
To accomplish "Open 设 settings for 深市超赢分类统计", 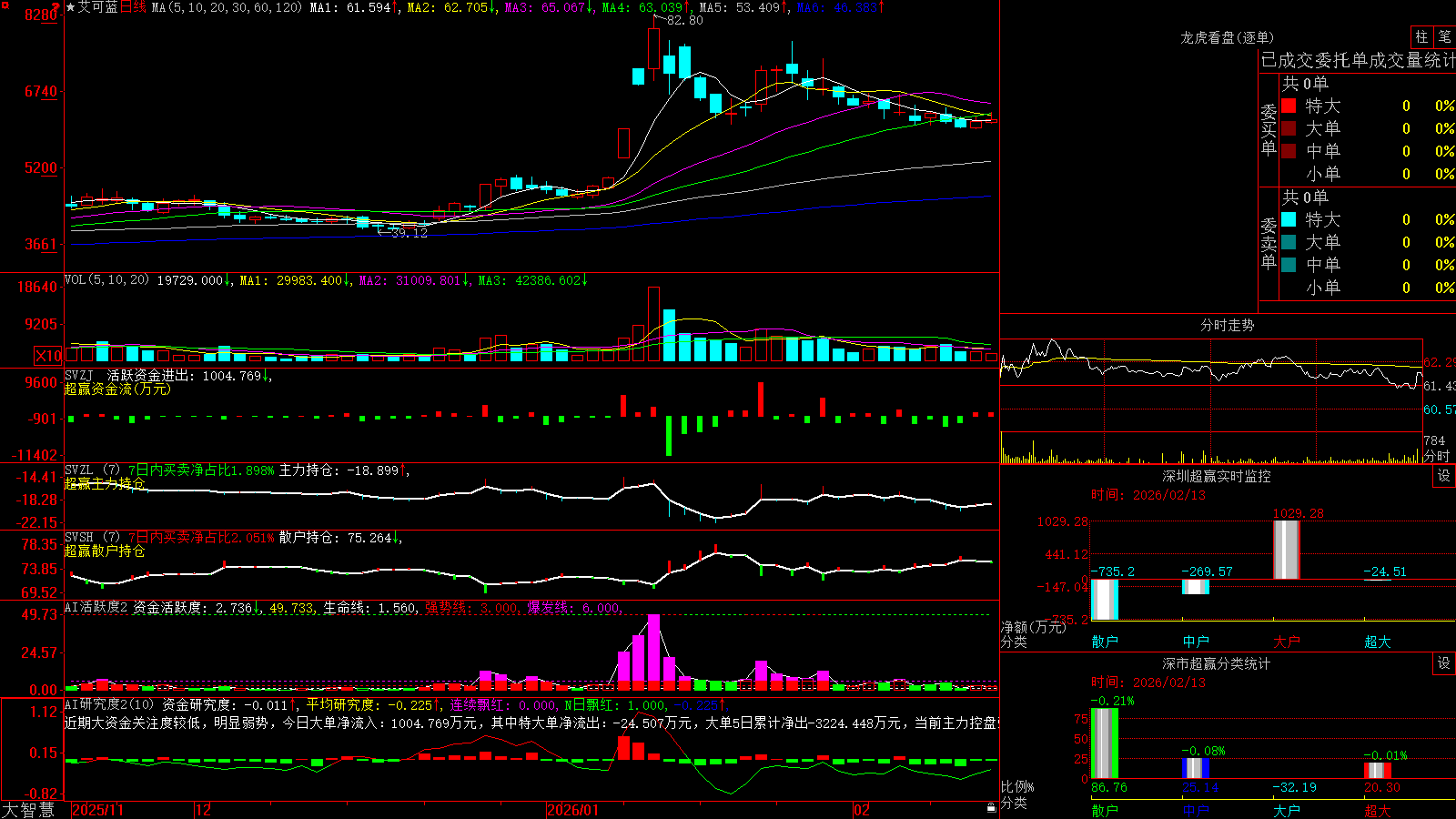I will click(1444, 663).
